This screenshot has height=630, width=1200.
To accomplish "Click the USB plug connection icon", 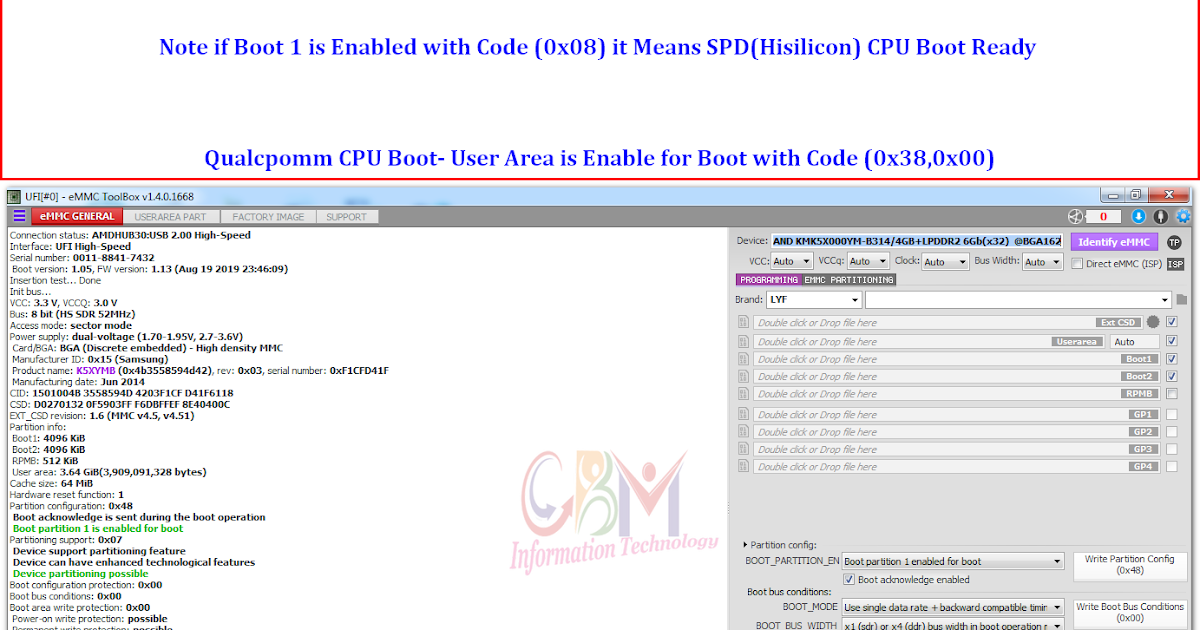I will click(1160, 216).
